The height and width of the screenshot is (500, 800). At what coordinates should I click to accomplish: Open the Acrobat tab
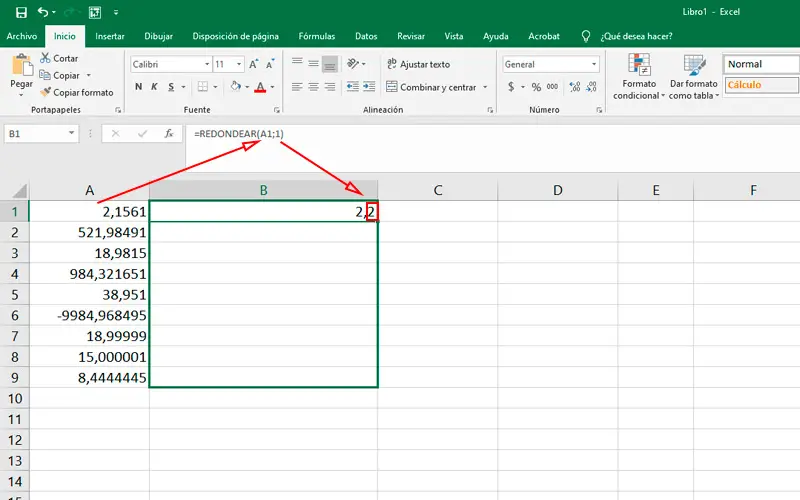(x=544, y=36)
